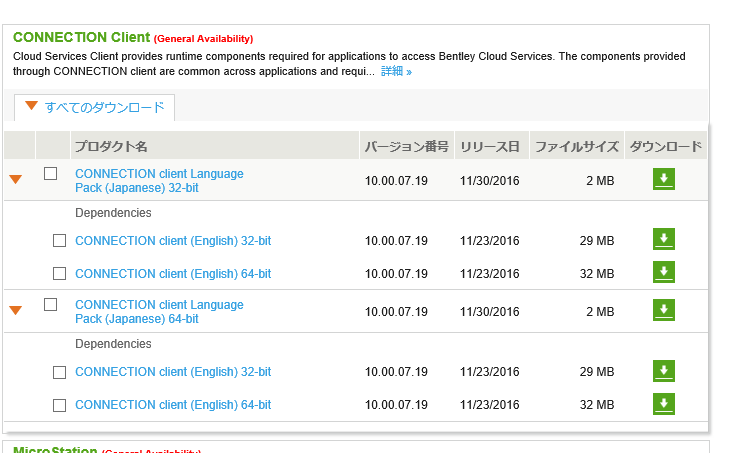
Task: Check English 64-bit dependency of Japanese 64-bit pack
Action: pyautogui.click(x=60, y=406)
